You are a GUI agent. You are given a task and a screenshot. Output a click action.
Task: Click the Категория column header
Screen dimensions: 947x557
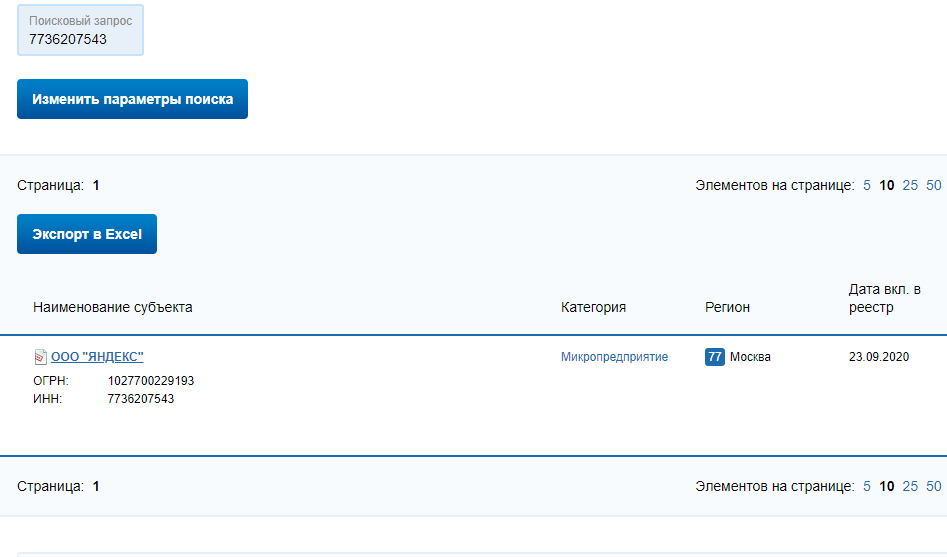(593, 307)
